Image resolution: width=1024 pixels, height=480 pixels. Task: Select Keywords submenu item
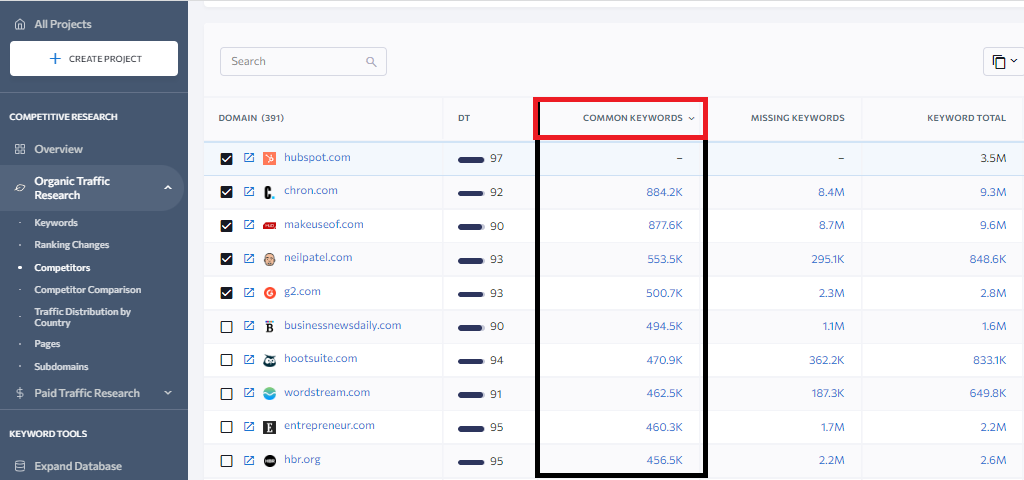(56, 223)
